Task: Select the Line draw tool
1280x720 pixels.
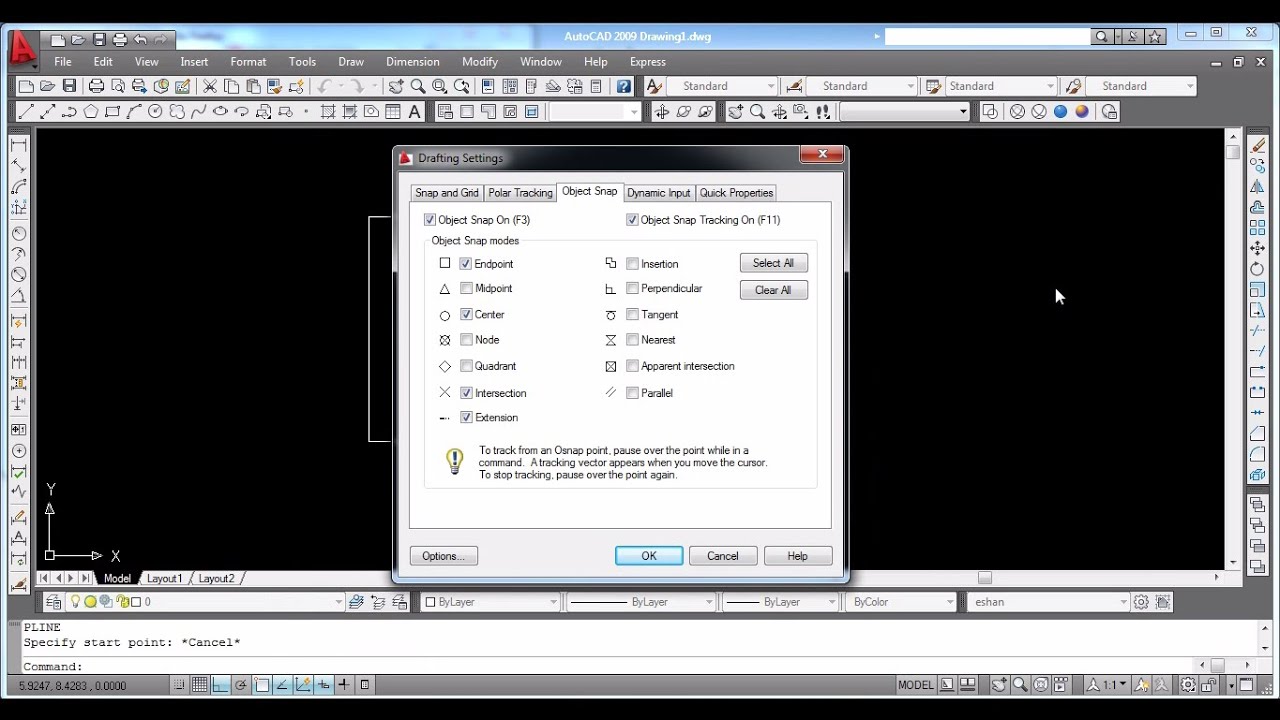Action: click(x=26, y=112)
